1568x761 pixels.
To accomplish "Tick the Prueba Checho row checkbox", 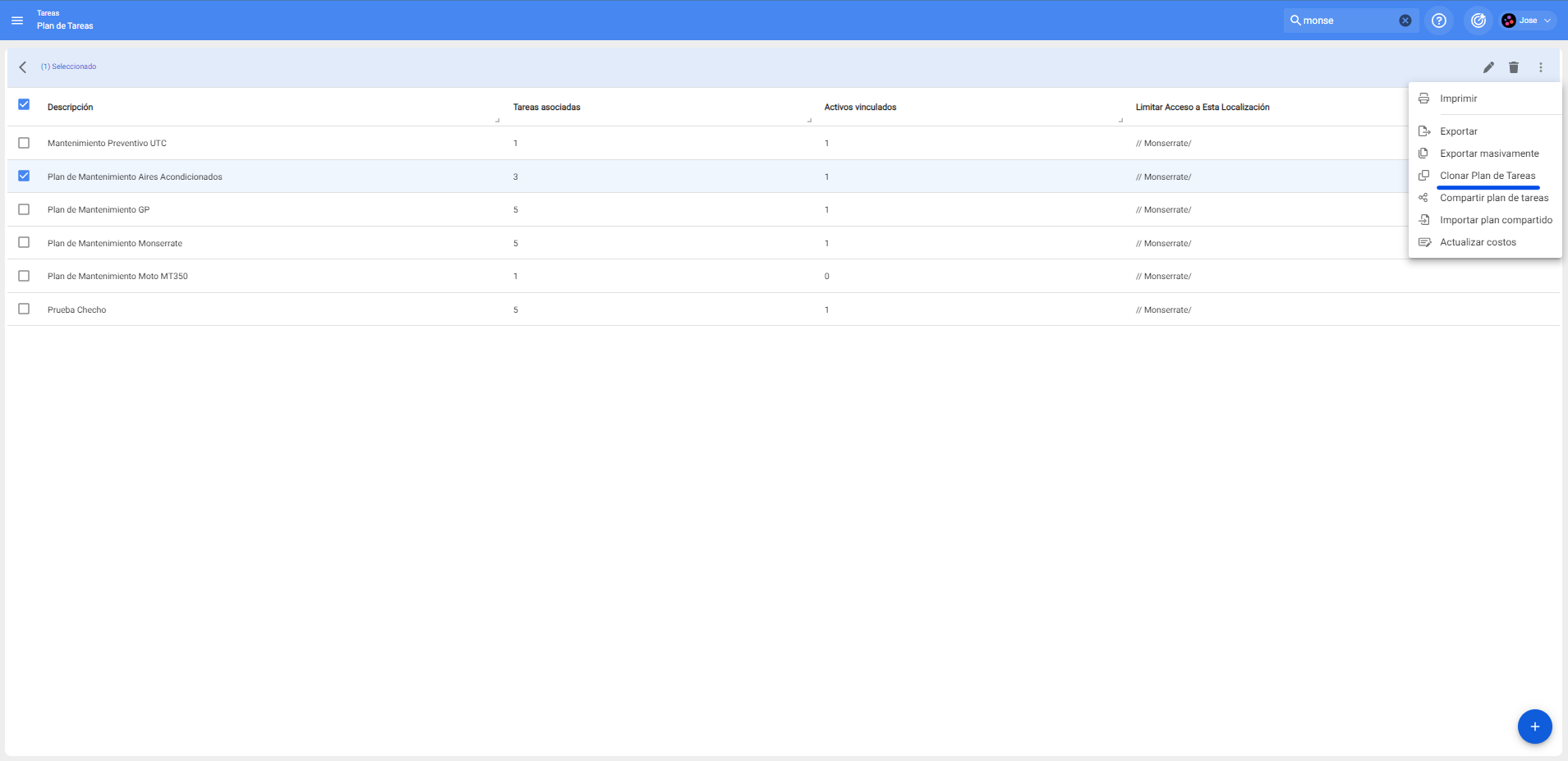I will [x=24, y=309].
